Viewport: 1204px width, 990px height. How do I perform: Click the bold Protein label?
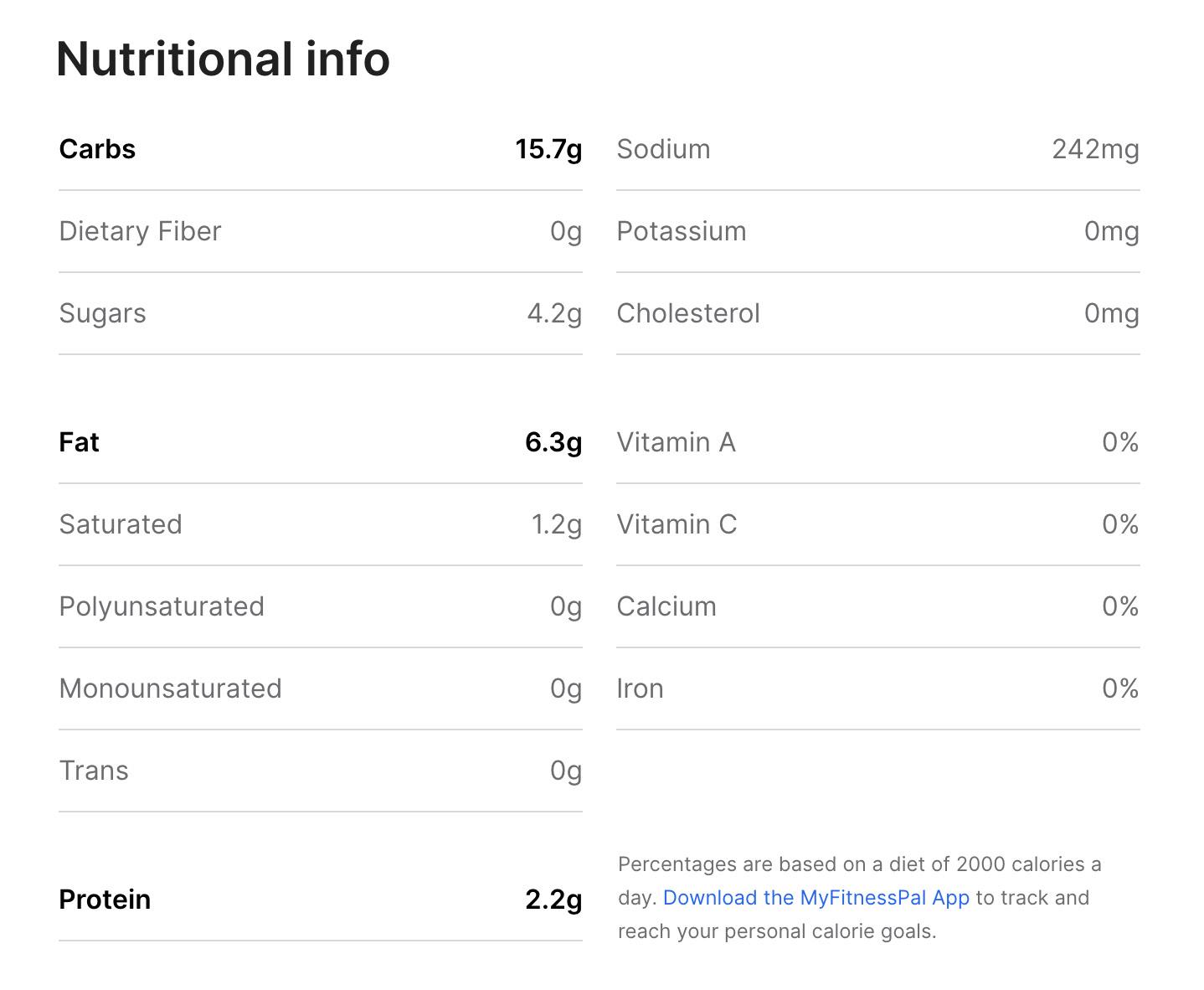coord(105,900)
